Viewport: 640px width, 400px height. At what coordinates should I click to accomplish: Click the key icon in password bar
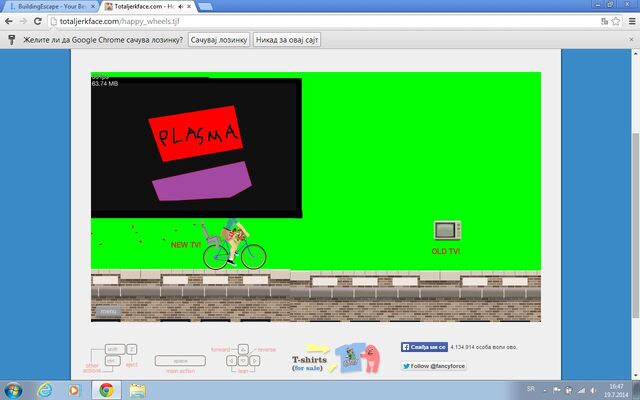[12, 40]
